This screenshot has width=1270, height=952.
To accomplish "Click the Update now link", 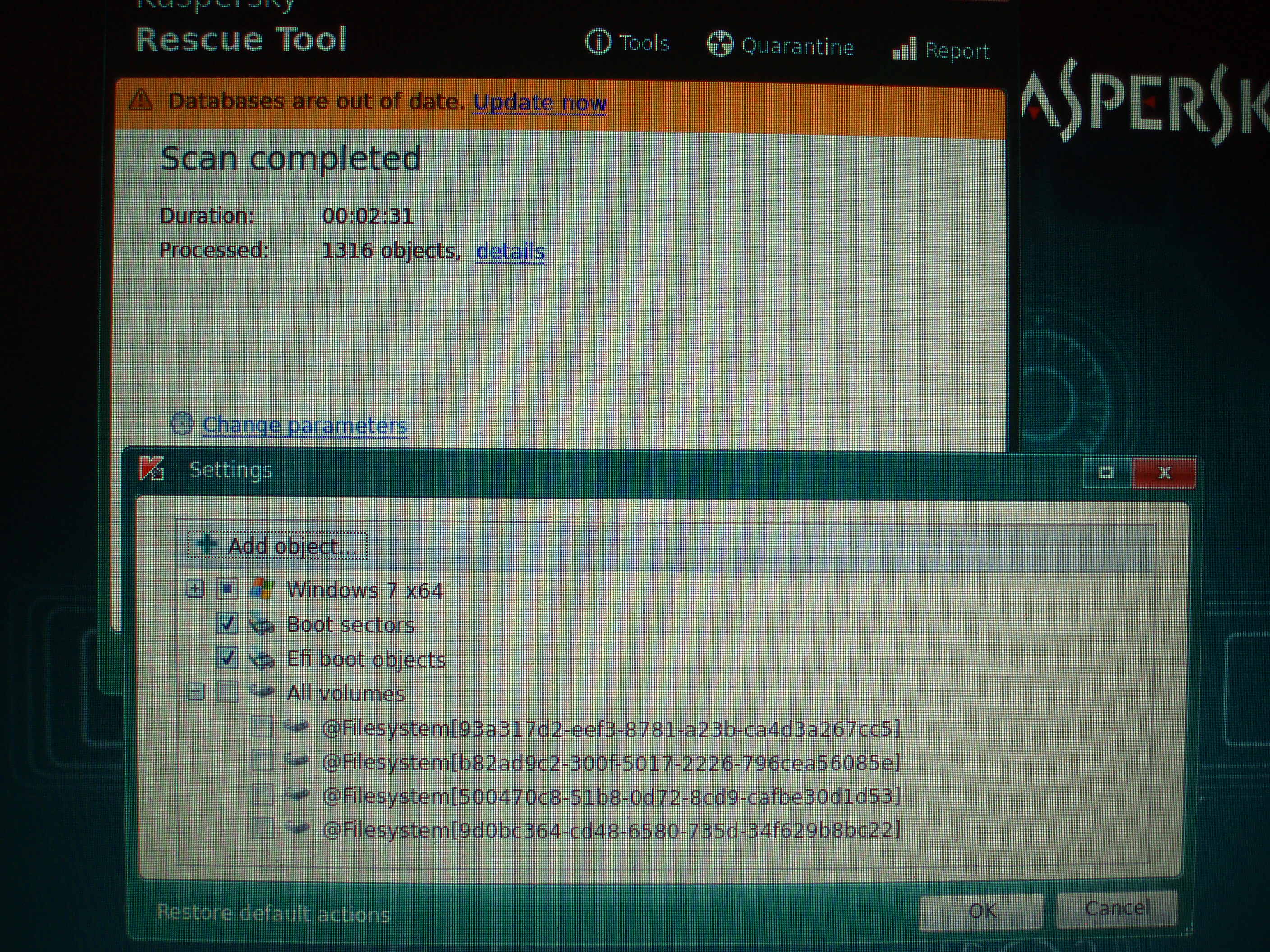I will [x=538, y=103].
